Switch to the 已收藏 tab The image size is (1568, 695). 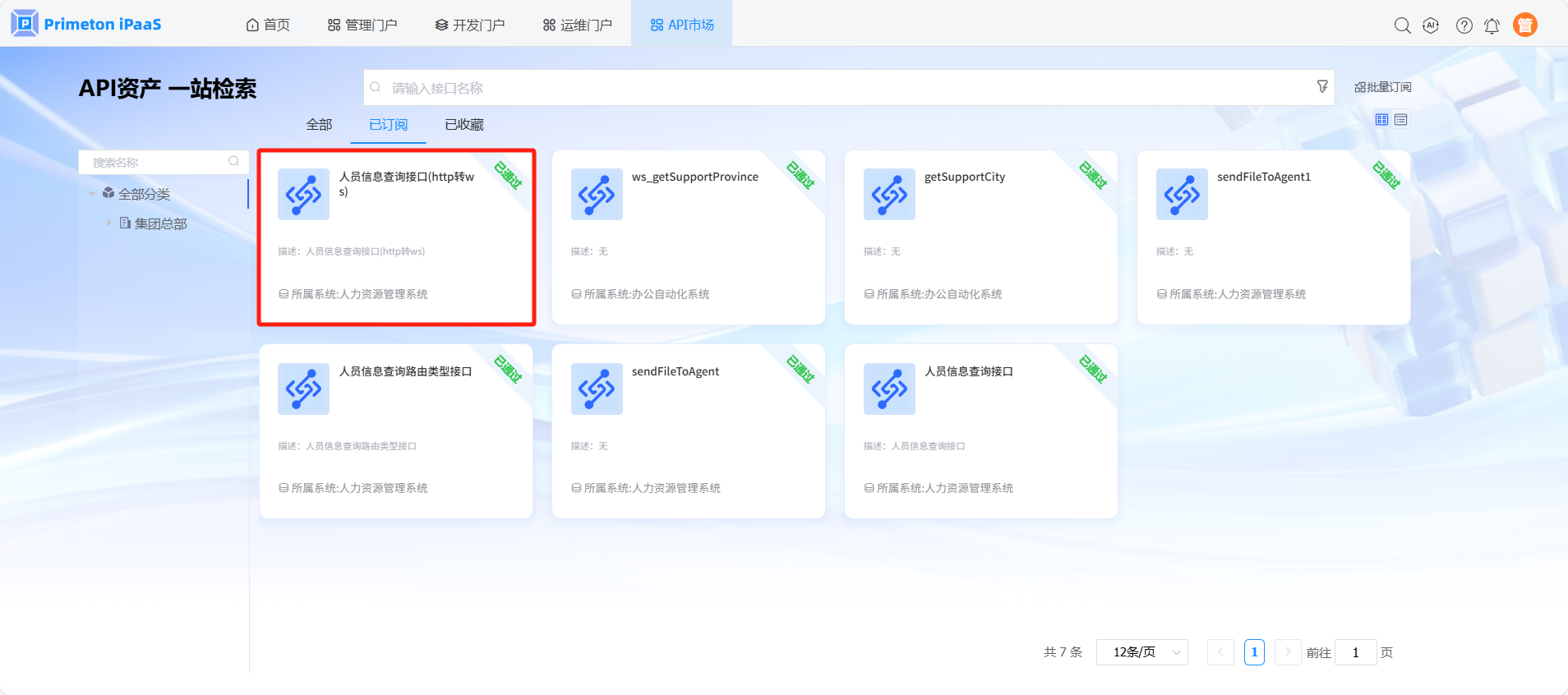point(463,125)
